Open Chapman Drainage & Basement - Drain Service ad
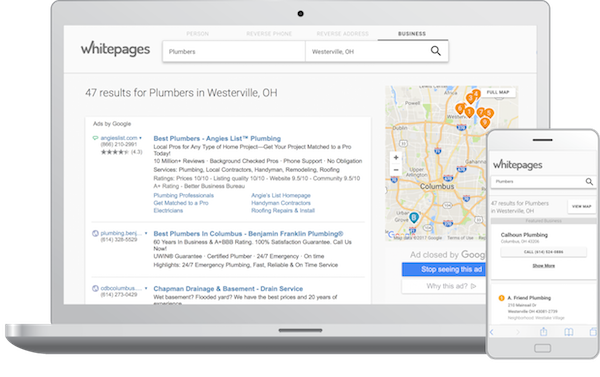600x377 pixels. click(228, 289)
